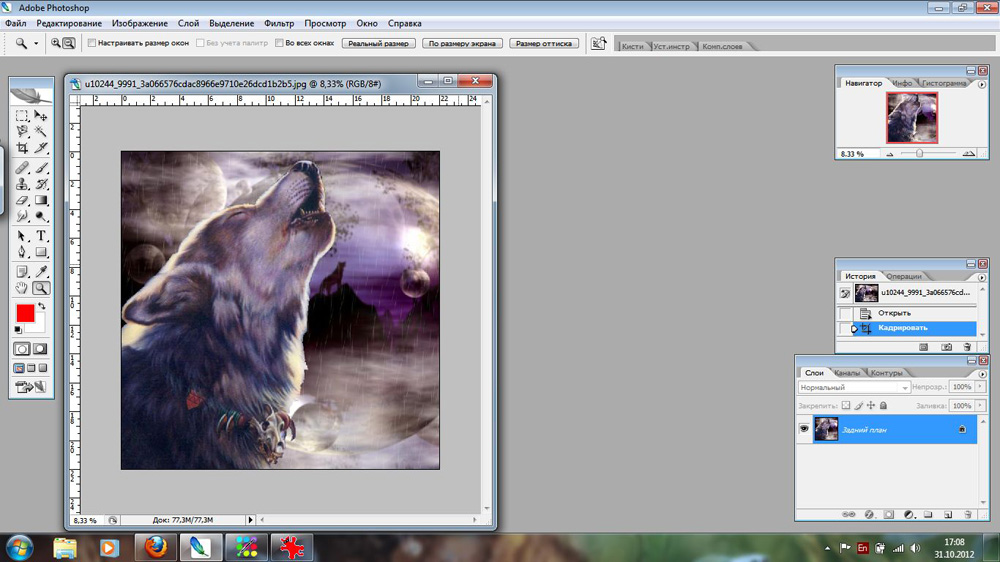Click the red foreground color swatch
1000x562 pixels.
pos(25,313)
